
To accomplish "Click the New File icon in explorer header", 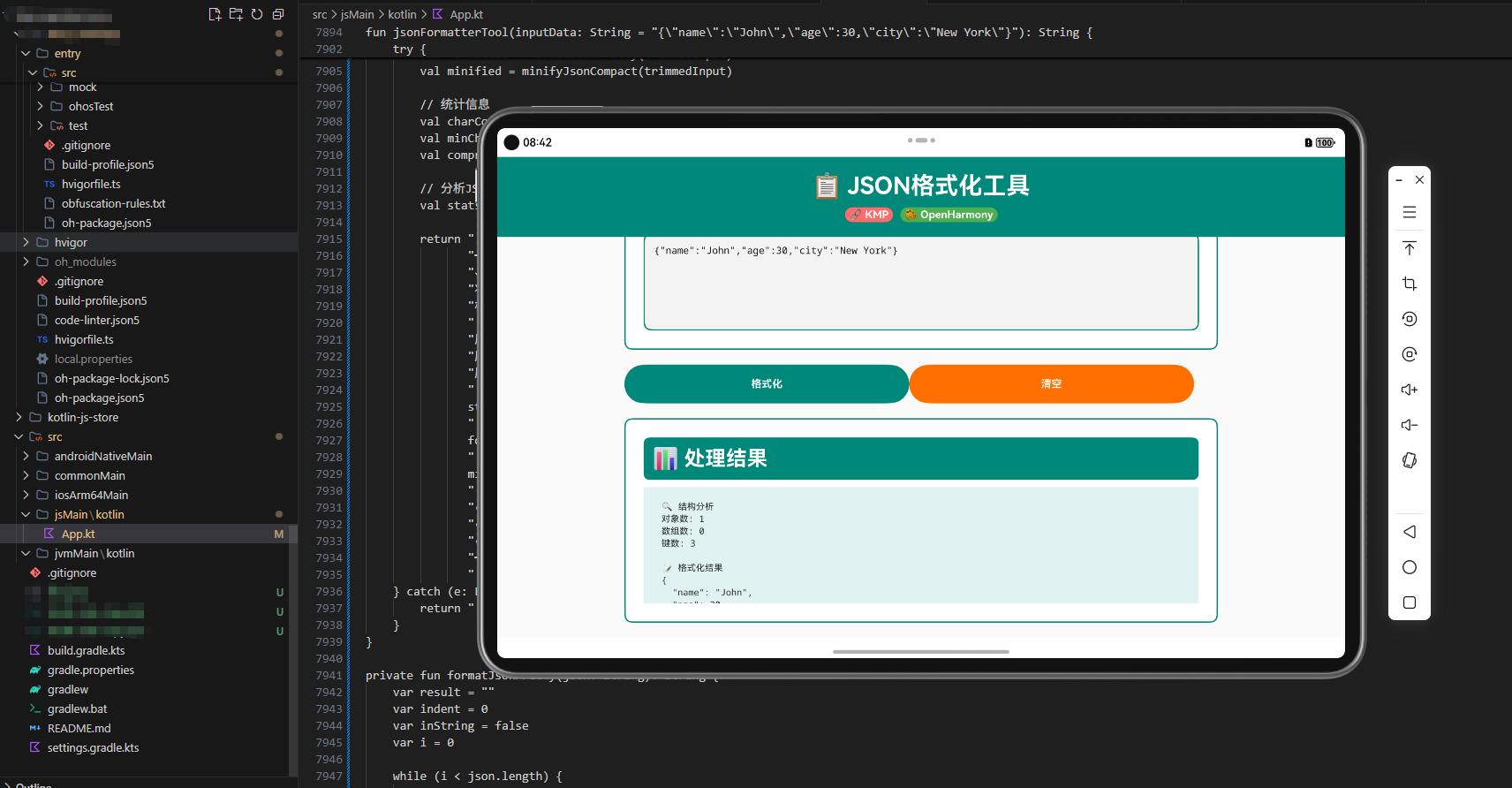I will (x=215, y=14).
